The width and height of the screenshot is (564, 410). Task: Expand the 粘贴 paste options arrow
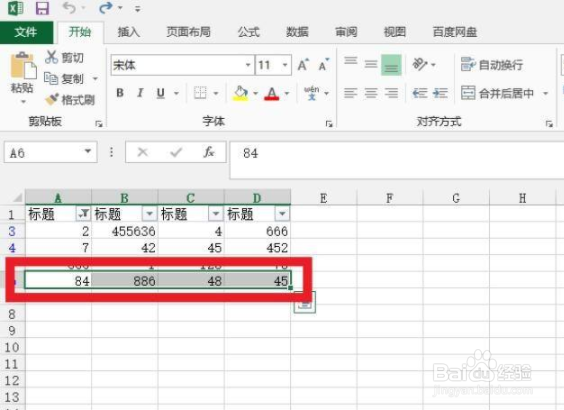23,102
